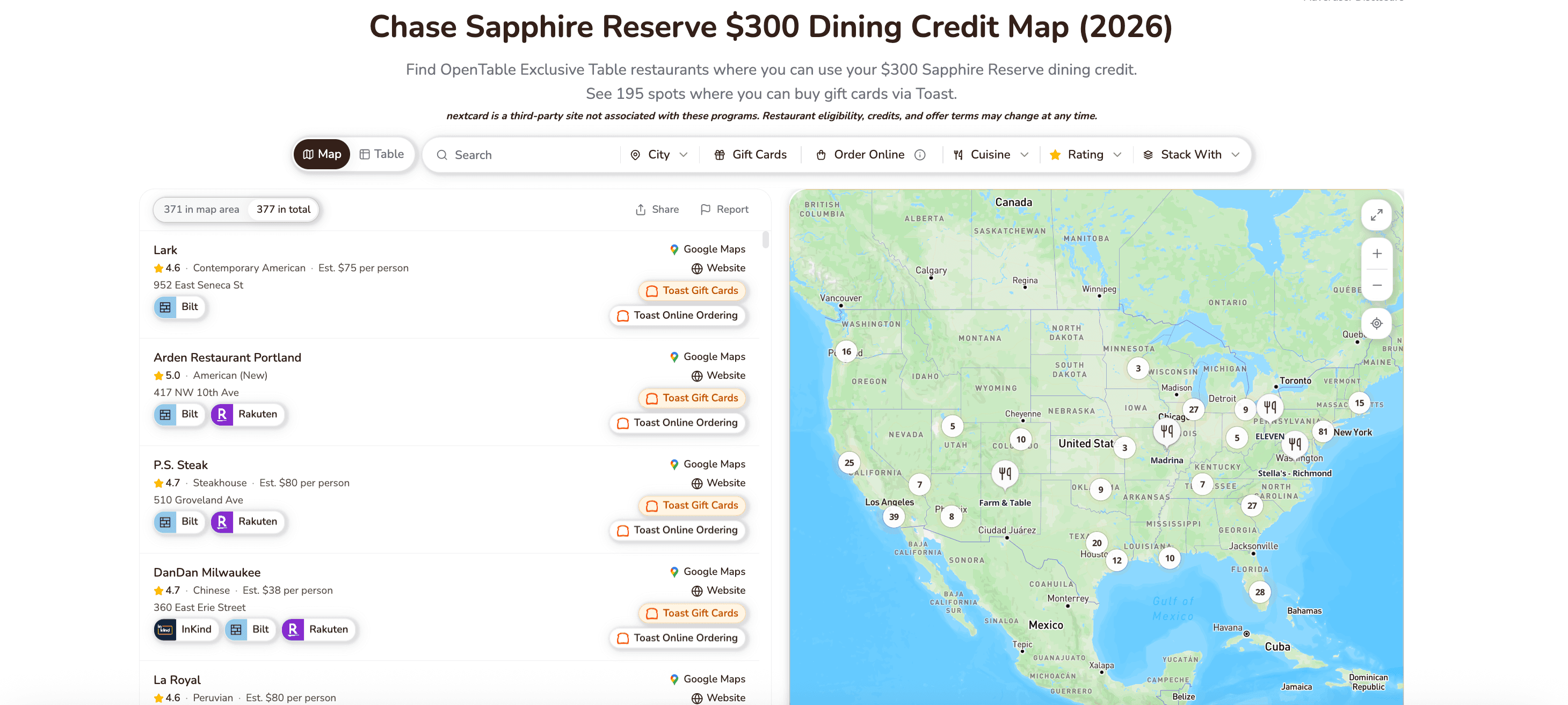Zoom out the map with minus button
Image resolution: width=1568 pixels, height=705 pixels.
pos(1376,285)
